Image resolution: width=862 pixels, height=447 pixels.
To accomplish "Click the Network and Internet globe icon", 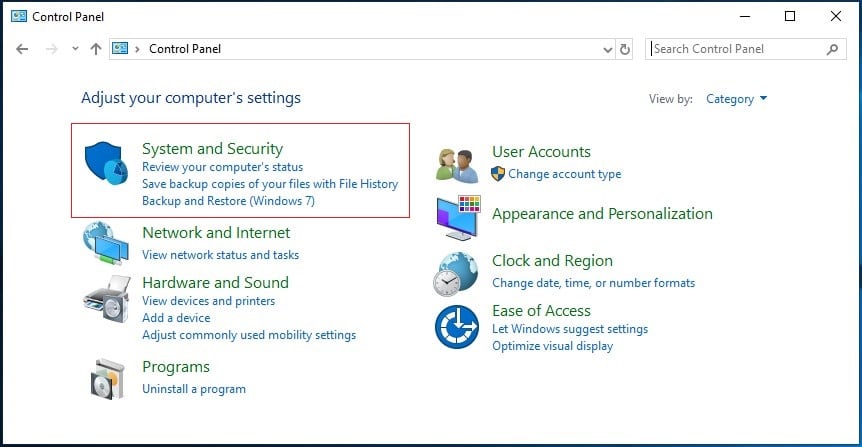I will (106, 243).
